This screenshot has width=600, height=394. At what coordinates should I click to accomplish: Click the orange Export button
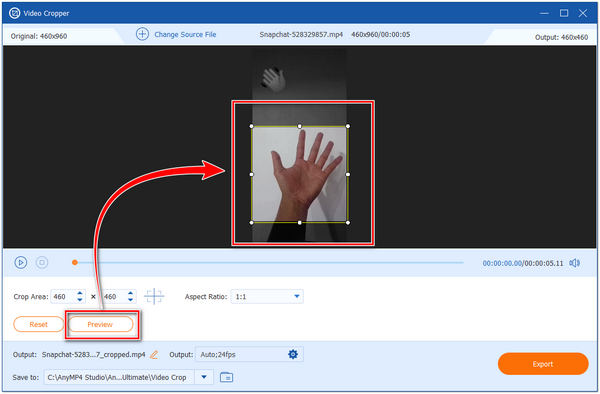[x=543, y=364]
